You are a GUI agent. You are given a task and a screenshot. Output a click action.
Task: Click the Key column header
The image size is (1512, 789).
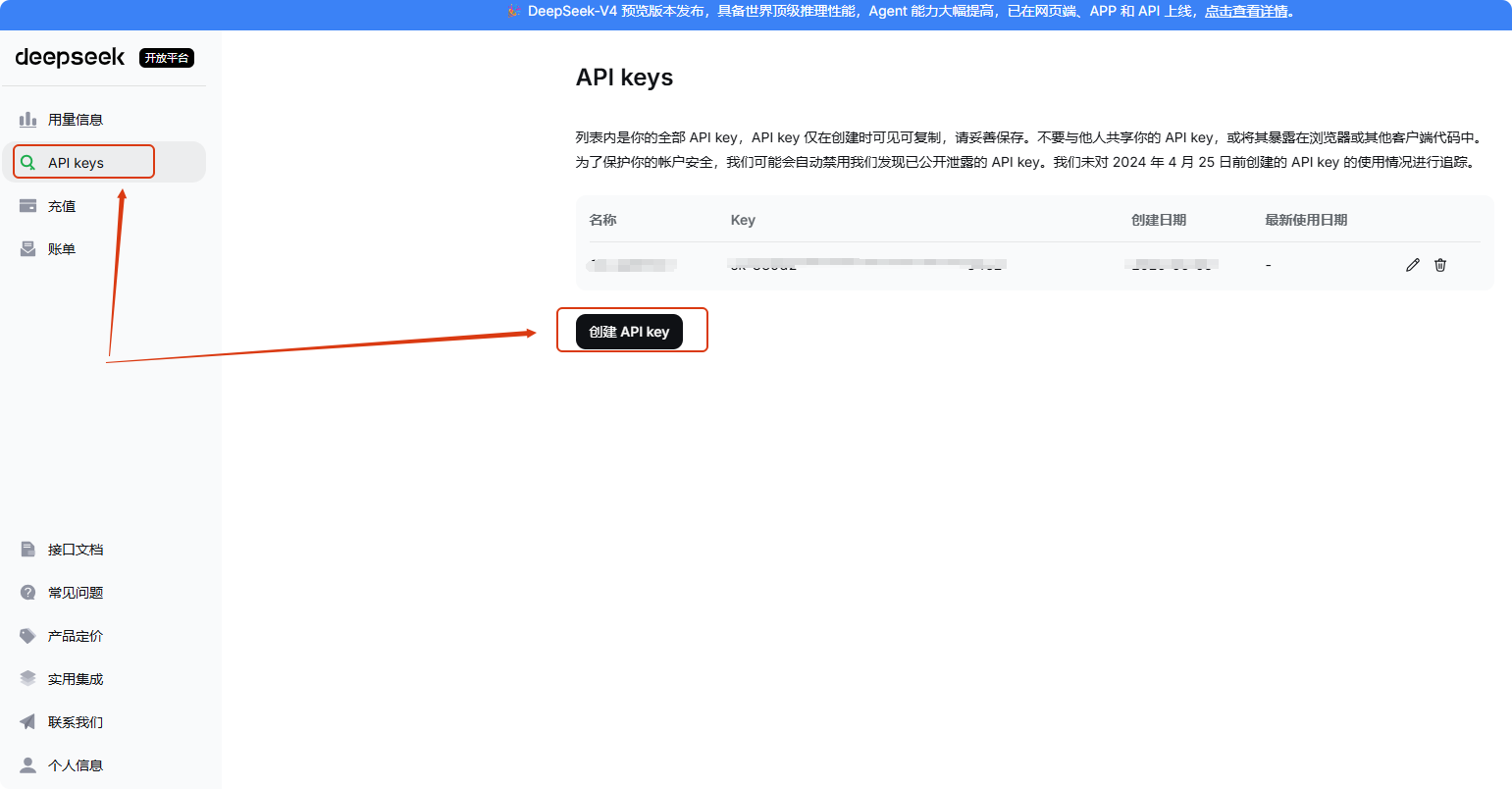(743, 220)
